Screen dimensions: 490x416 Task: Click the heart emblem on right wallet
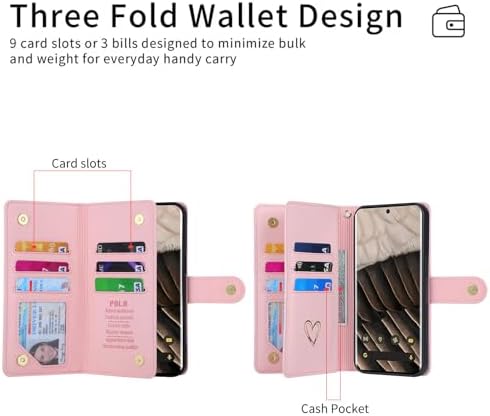(x=312, y=332)
